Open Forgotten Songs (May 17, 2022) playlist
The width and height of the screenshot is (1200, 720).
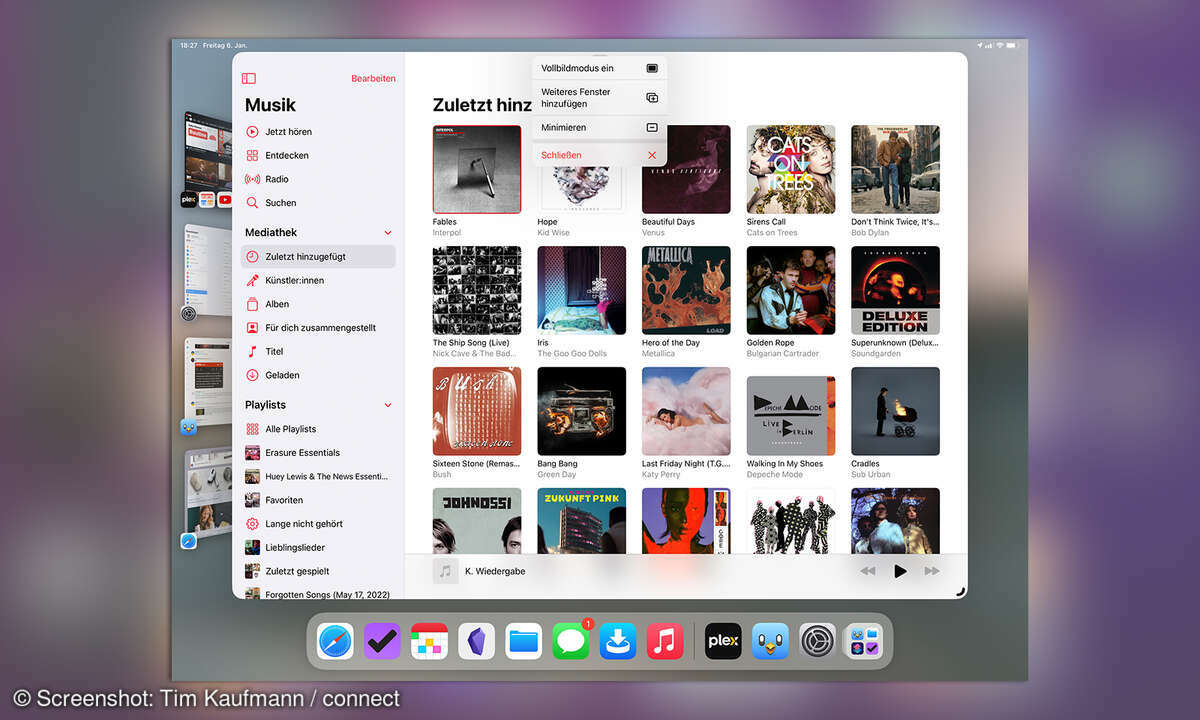(x=318, y=594)
